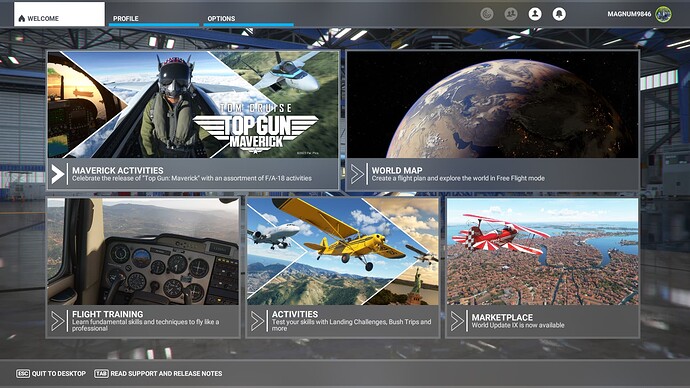Click the red biplane Marketplace image
This screenshot has height=388, width=690.
(x=543, y=252)
